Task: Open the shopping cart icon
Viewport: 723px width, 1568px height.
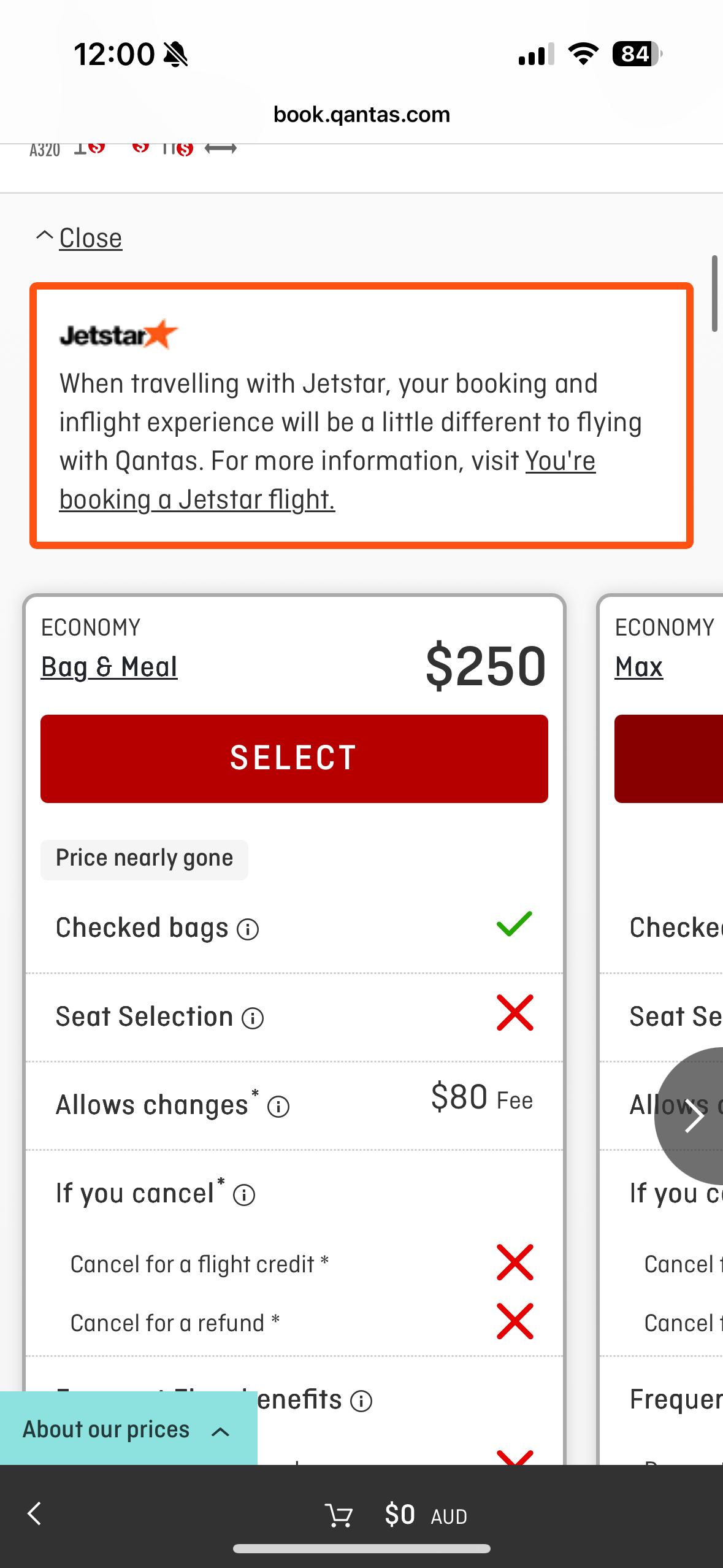Action: (x=339, y=1515)
